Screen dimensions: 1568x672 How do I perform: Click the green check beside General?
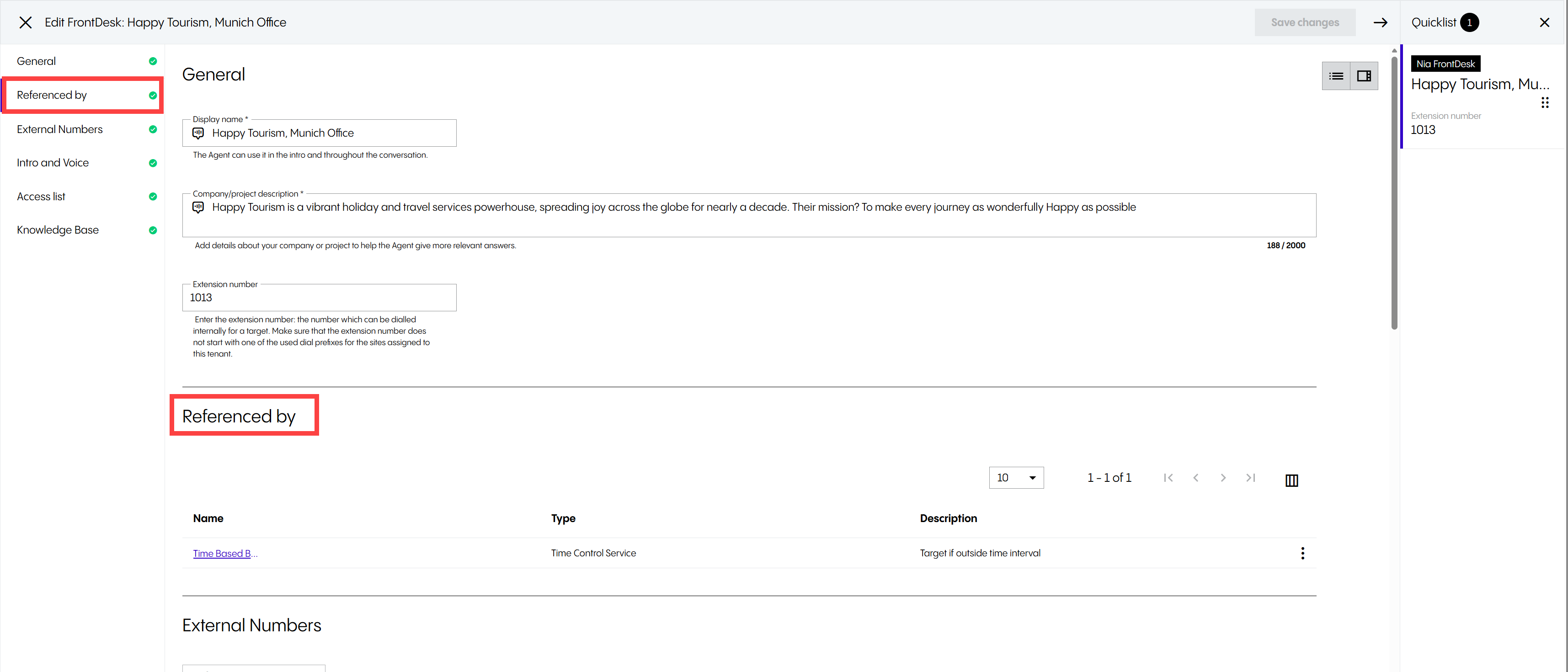click(153, 61)
